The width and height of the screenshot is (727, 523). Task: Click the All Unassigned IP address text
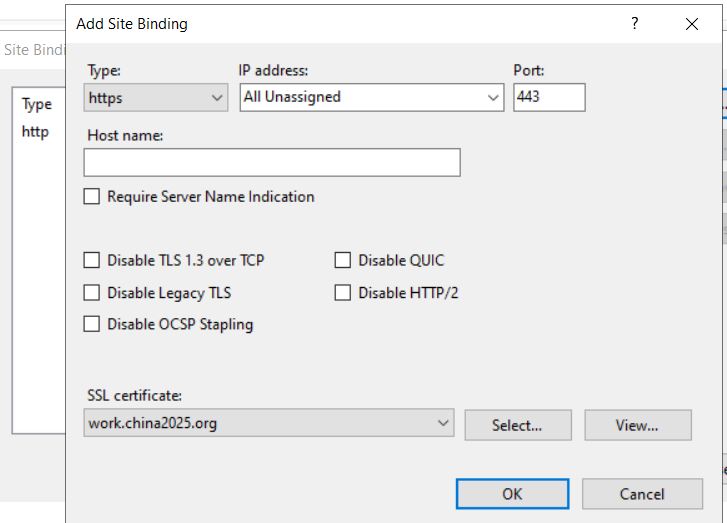[x=292, y=96]
